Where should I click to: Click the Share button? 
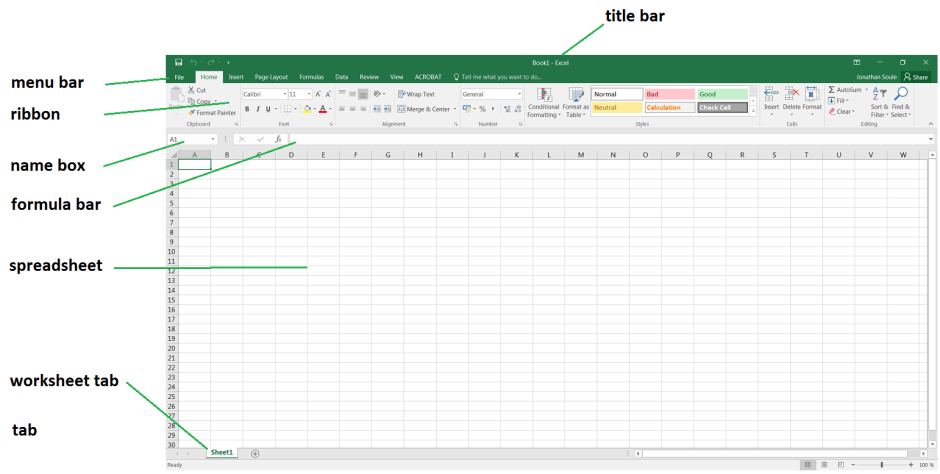[916, 77]
